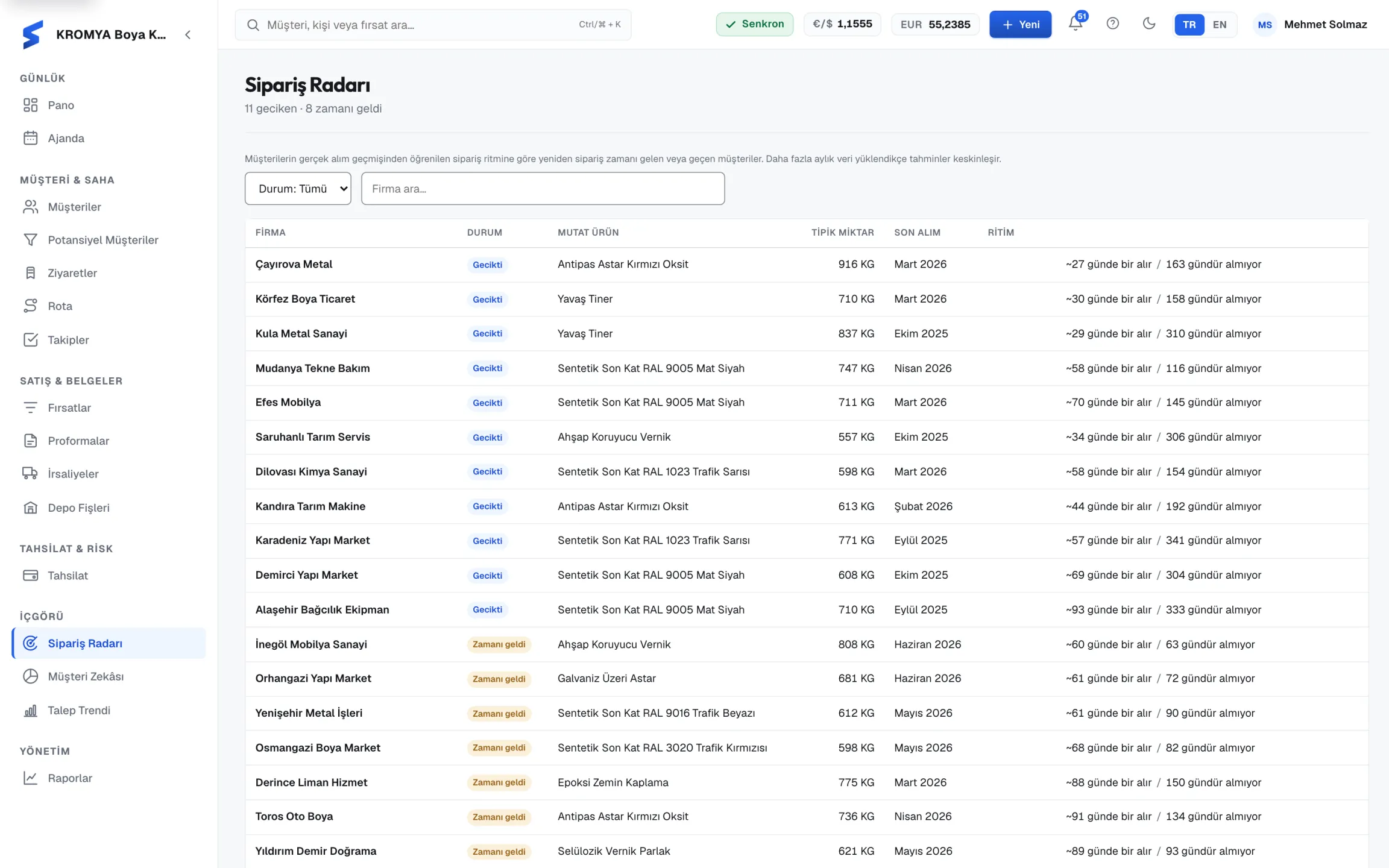Viewport: 1389px width, 868px height.
Task: Click the Senkron status button
Action: (x=755, y=24)
